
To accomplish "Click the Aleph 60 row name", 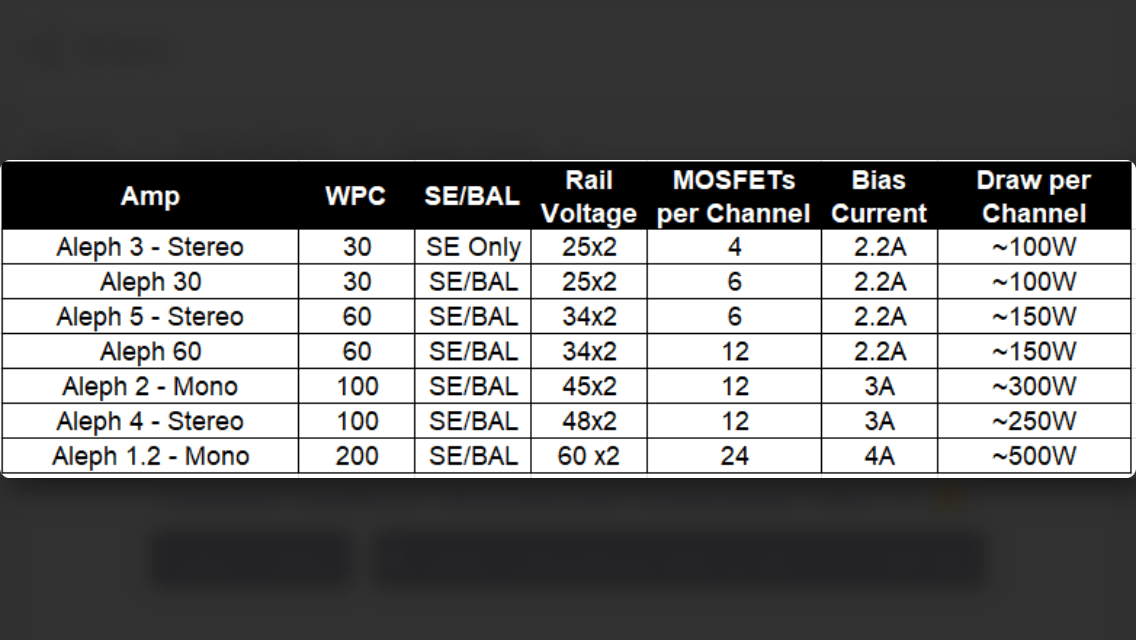I will pos(150,352).
